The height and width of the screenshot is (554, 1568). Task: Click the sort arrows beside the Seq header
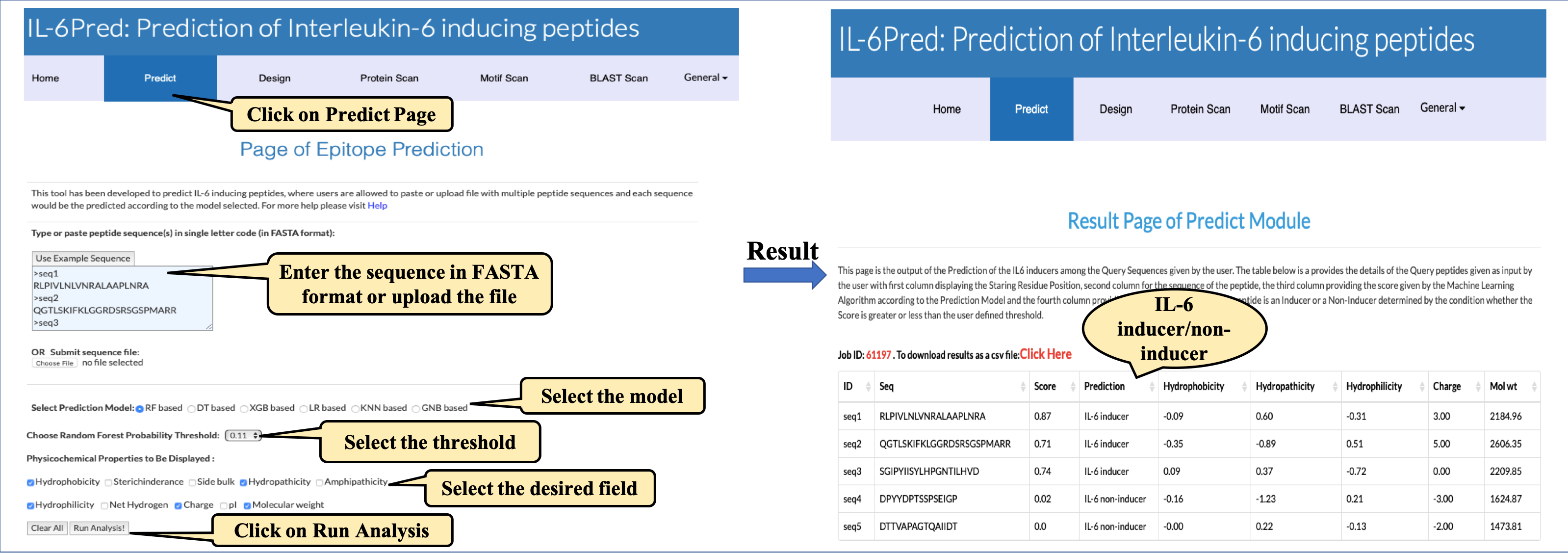coord(1023,387)
